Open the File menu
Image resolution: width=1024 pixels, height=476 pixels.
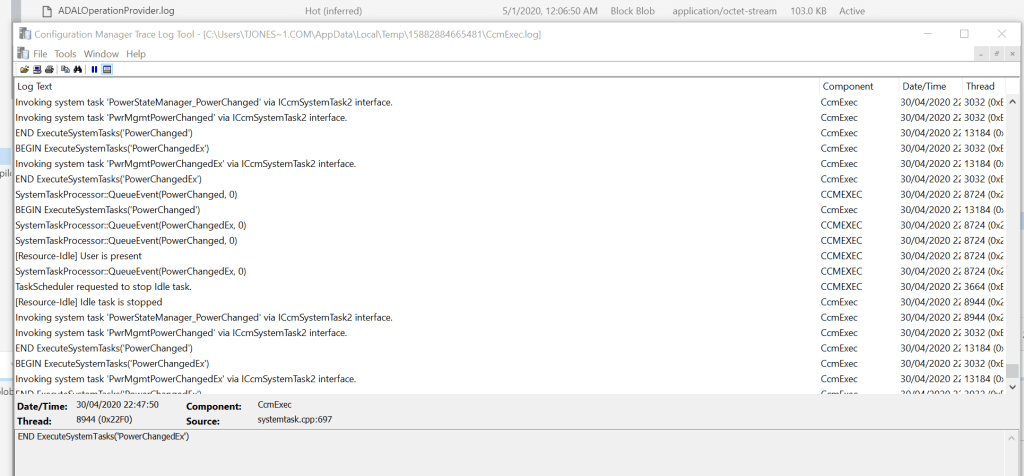click(40, 54)
